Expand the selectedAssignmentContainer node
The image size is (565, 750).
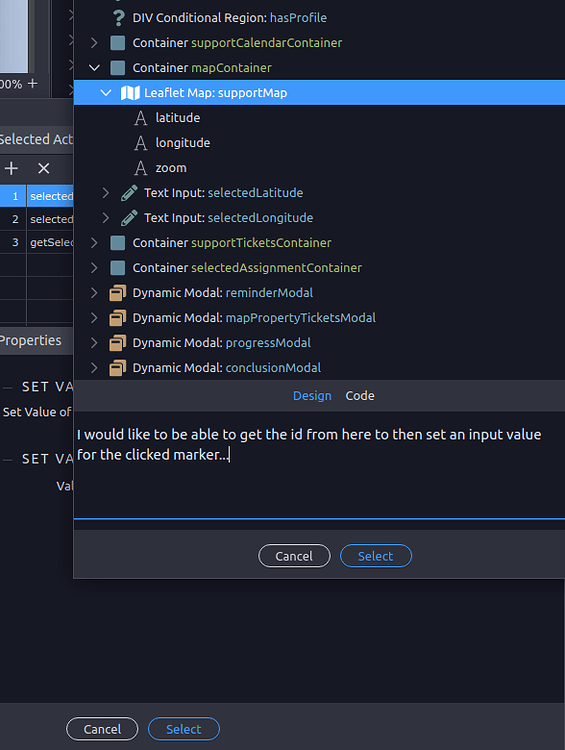coord(94,268)
